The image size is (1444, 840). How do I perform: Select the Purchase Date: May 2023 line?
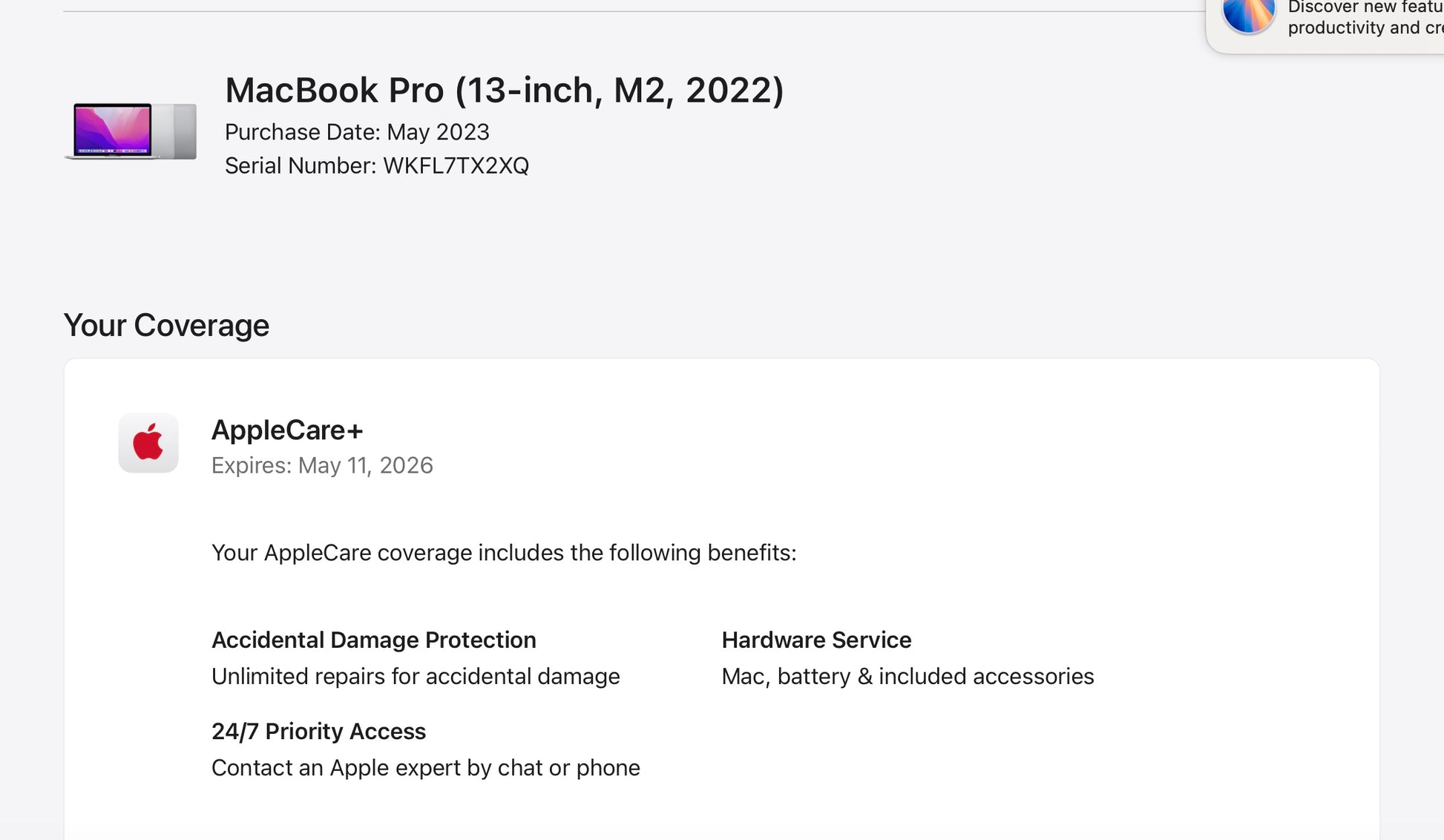(357, 132)
